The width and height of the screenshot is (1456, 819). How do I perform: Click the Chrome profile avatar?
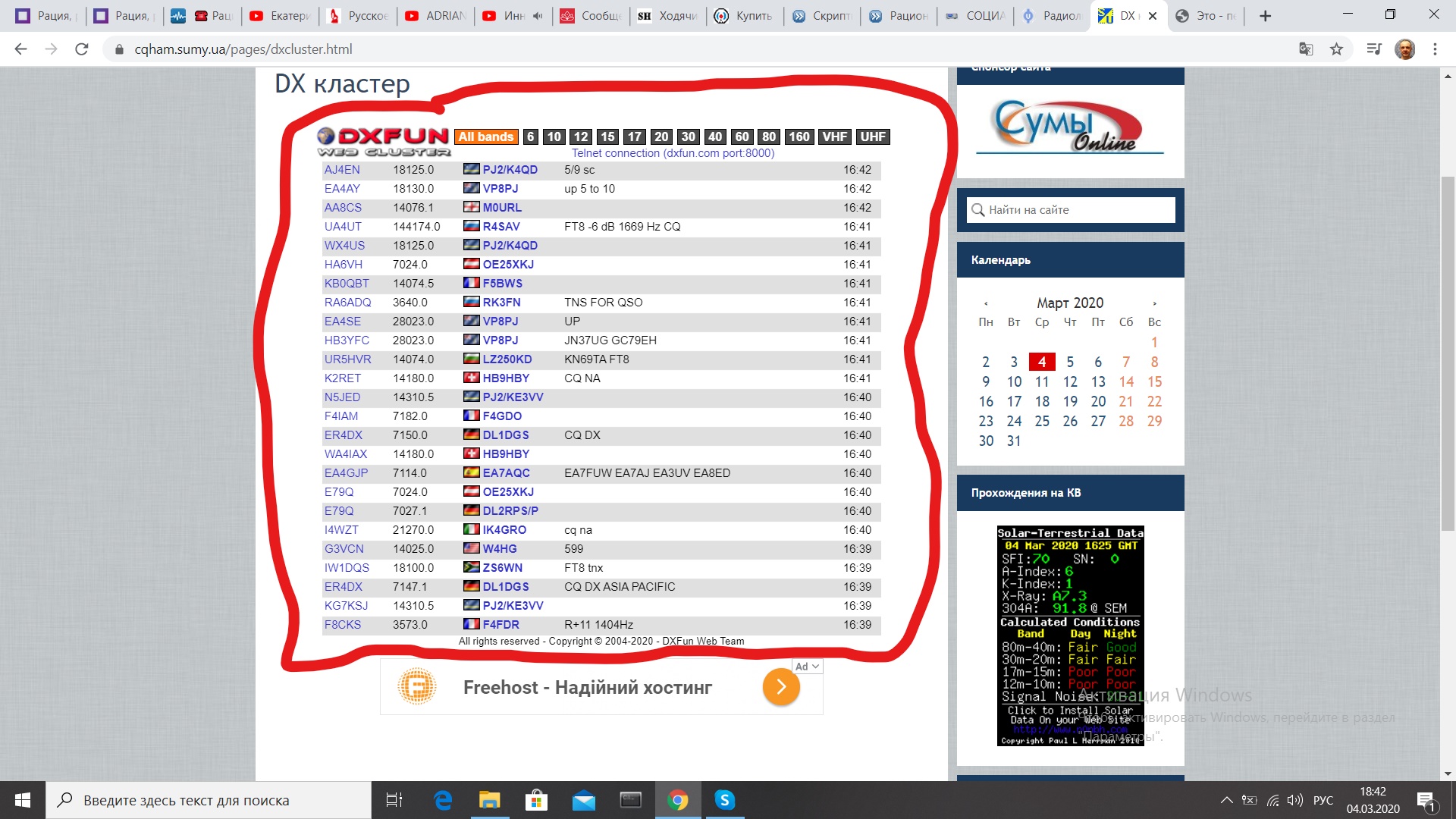point(1404,49)
